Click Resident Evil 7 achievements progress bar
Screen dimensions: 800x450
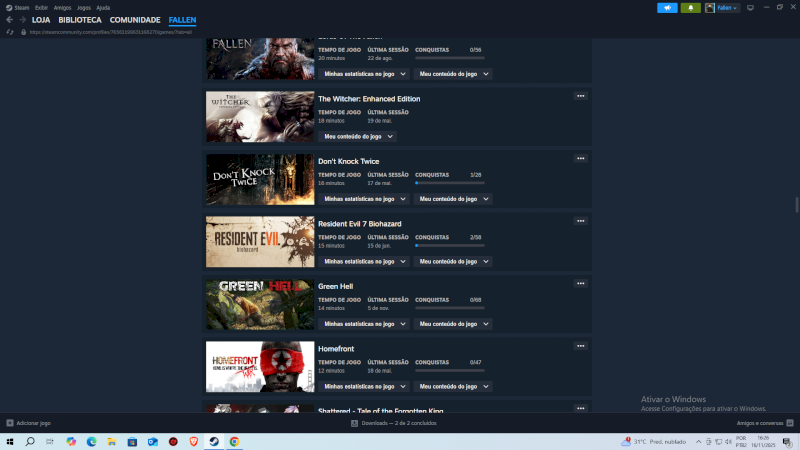pyautogui.click(x=449, y=245)
